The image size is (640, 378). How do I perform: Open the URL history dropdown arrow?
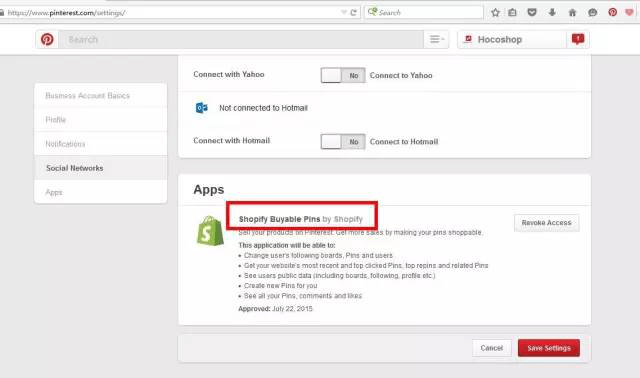344,13
